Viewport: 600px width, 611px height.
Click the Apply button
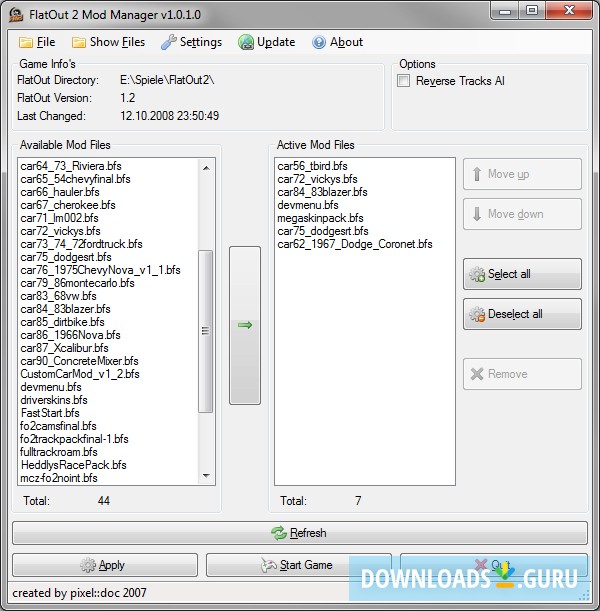105,565
